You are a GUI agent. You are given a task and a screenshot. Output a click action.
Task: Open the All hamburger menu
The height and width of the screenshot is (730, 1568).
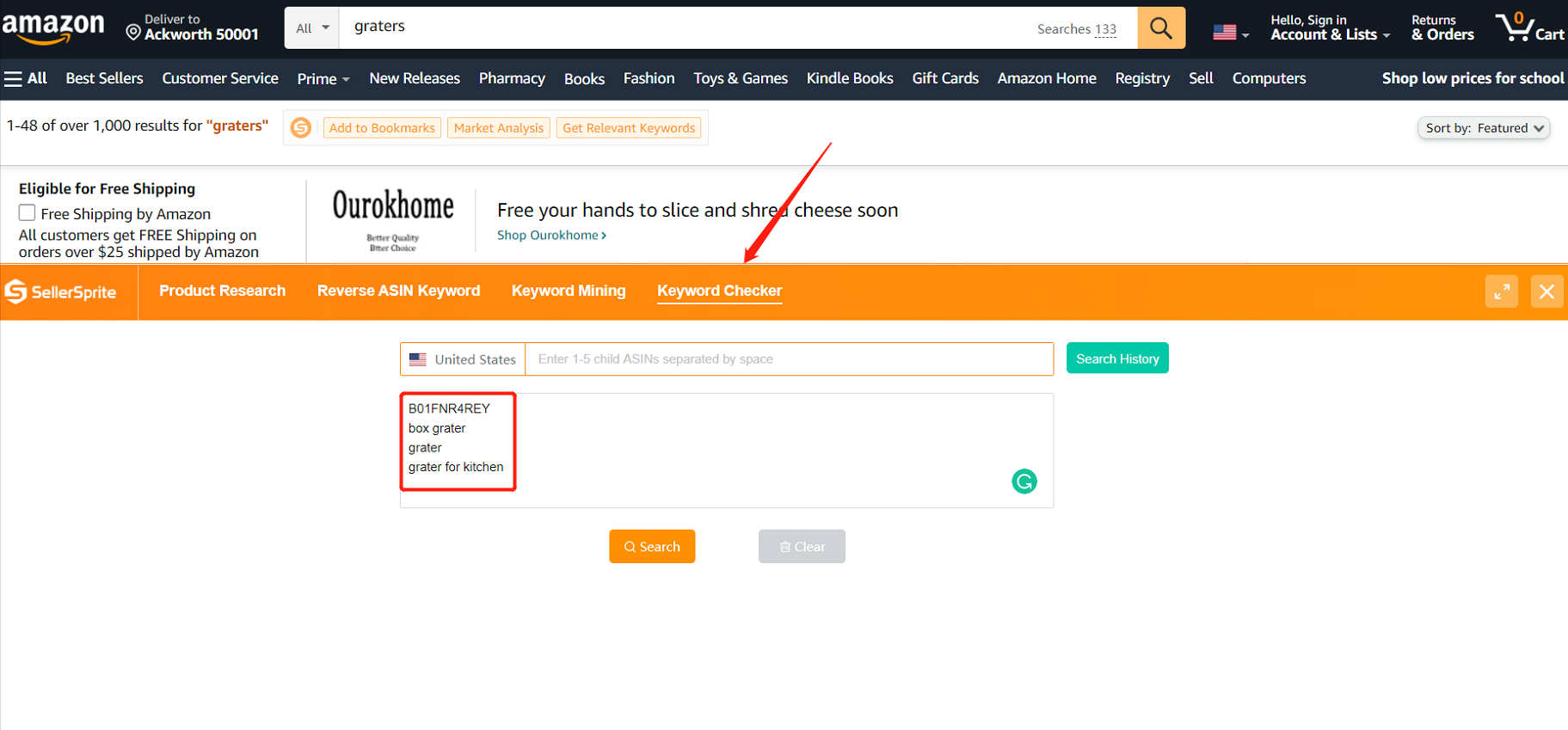[x=26, y=78]
